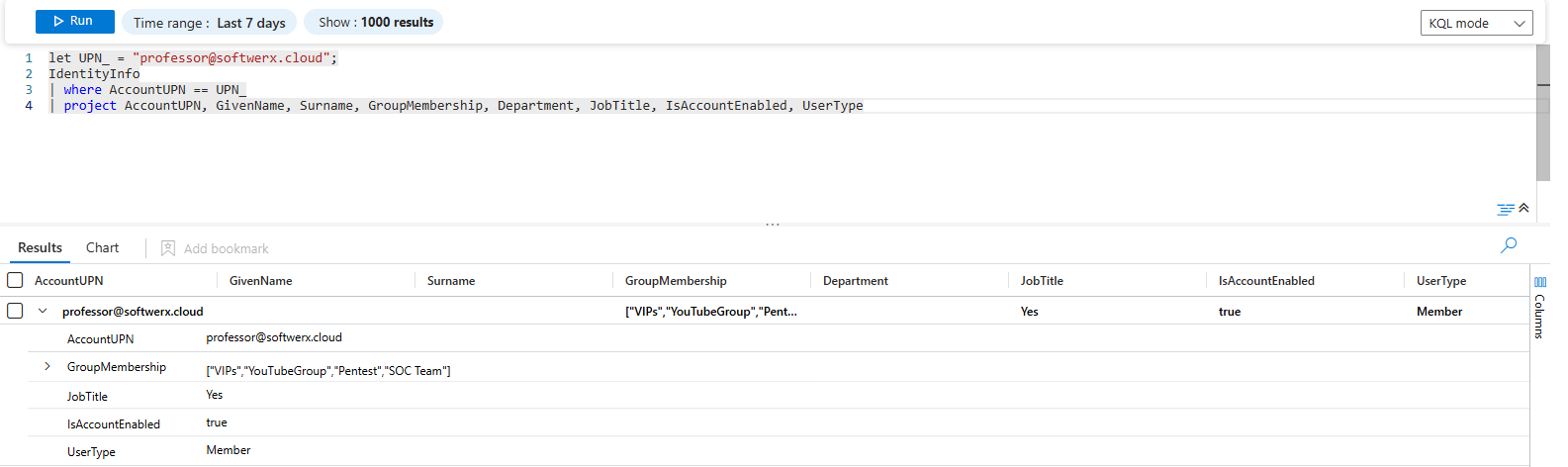Viewport: 1568px width, 467px height.
Task: Run the KQL query
Action: click(74, 21)
